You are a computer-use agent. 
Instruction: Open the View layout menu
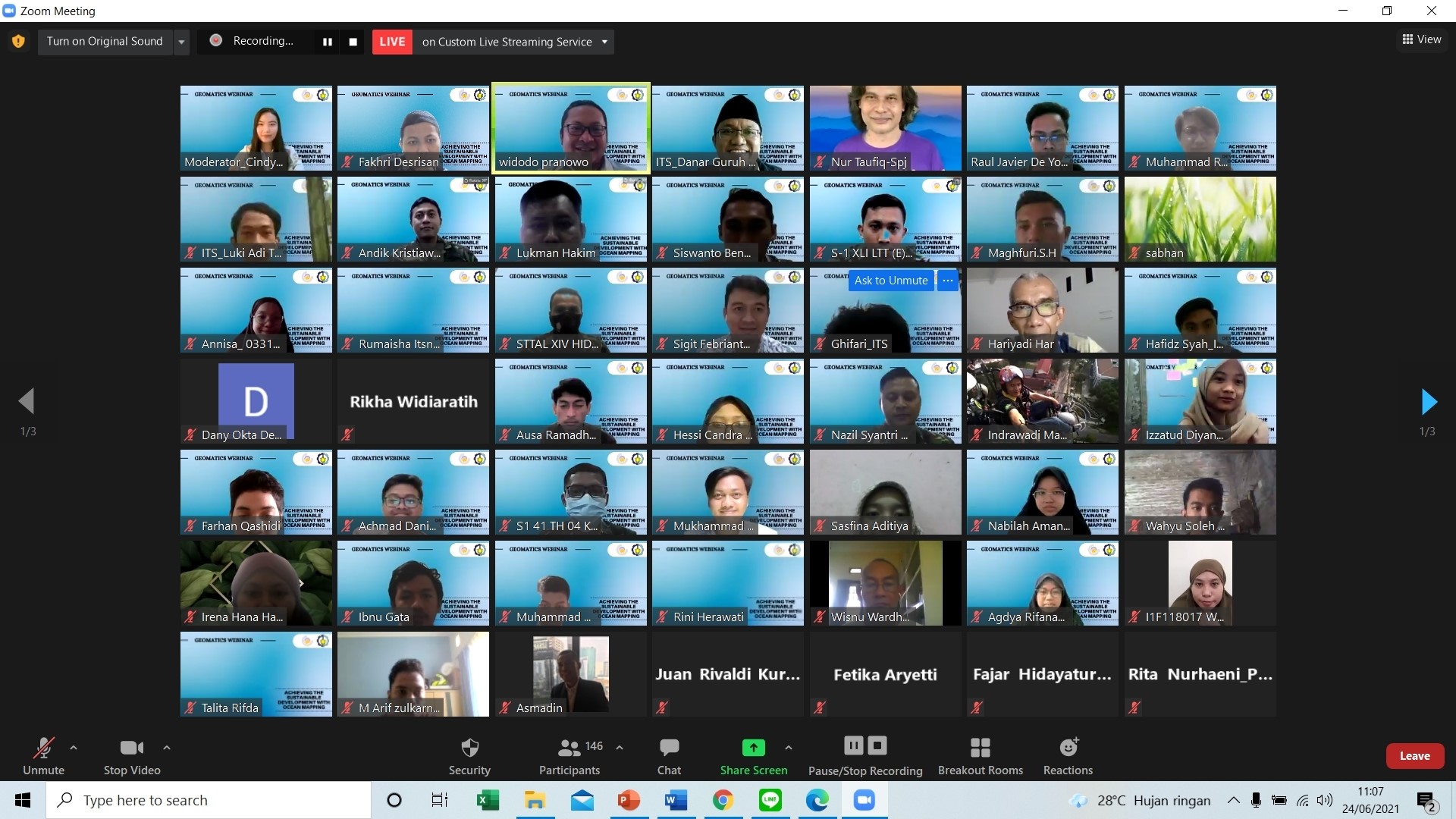click(1422, 39)
